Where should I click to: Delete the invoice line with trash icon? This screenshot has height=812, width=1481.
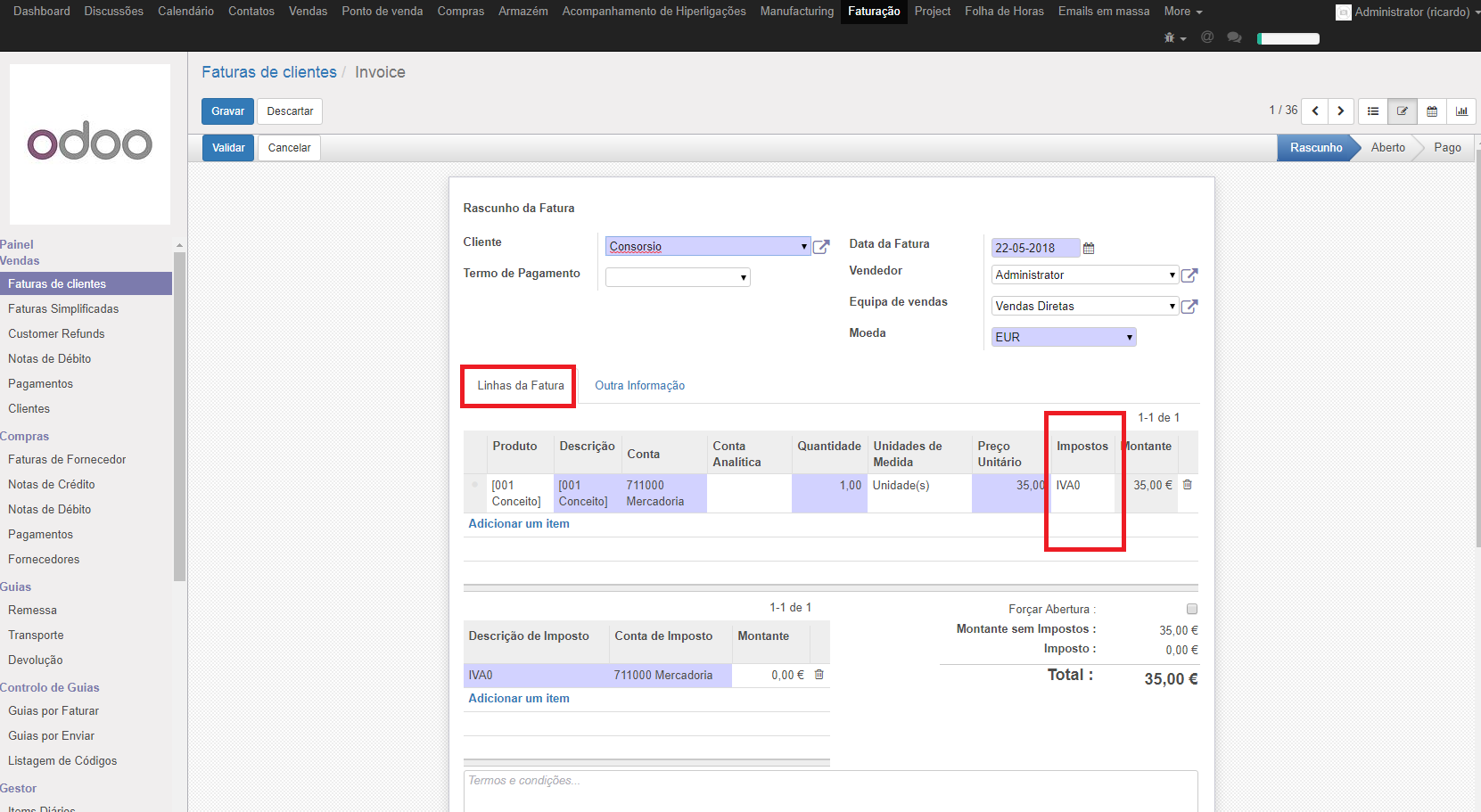(1188, 485)
